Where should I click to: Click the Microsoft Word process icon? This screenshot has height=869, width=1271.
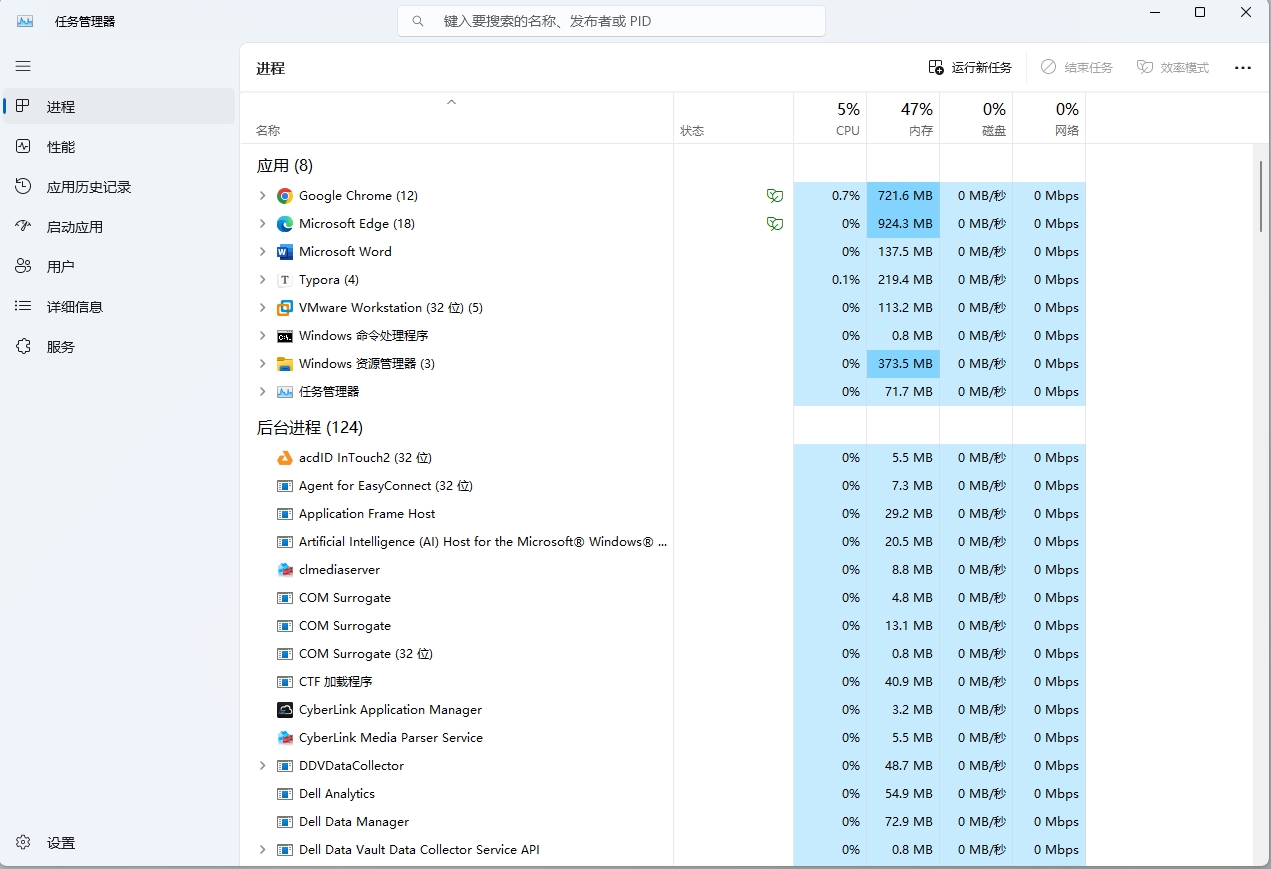point(285,252)
